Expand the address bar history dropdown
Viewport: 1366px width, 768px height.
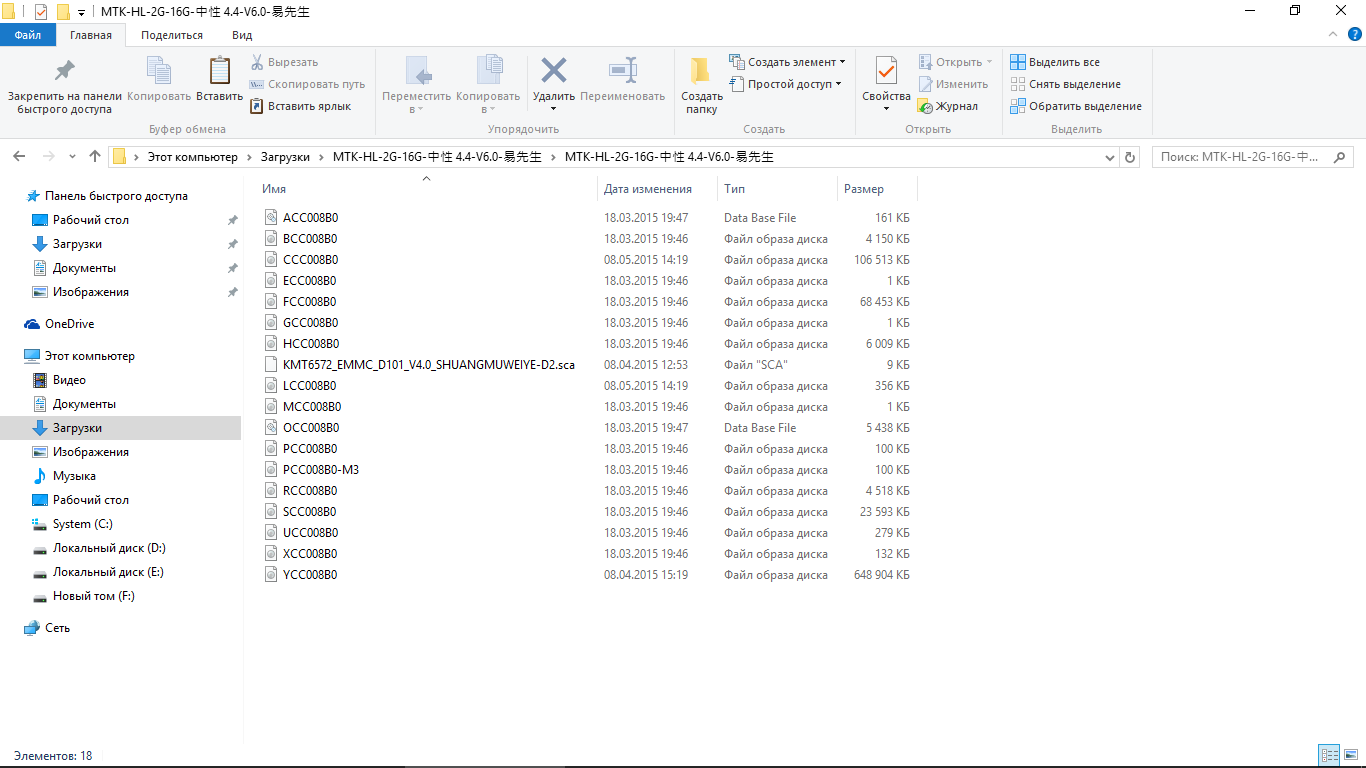pos(1110,157)
